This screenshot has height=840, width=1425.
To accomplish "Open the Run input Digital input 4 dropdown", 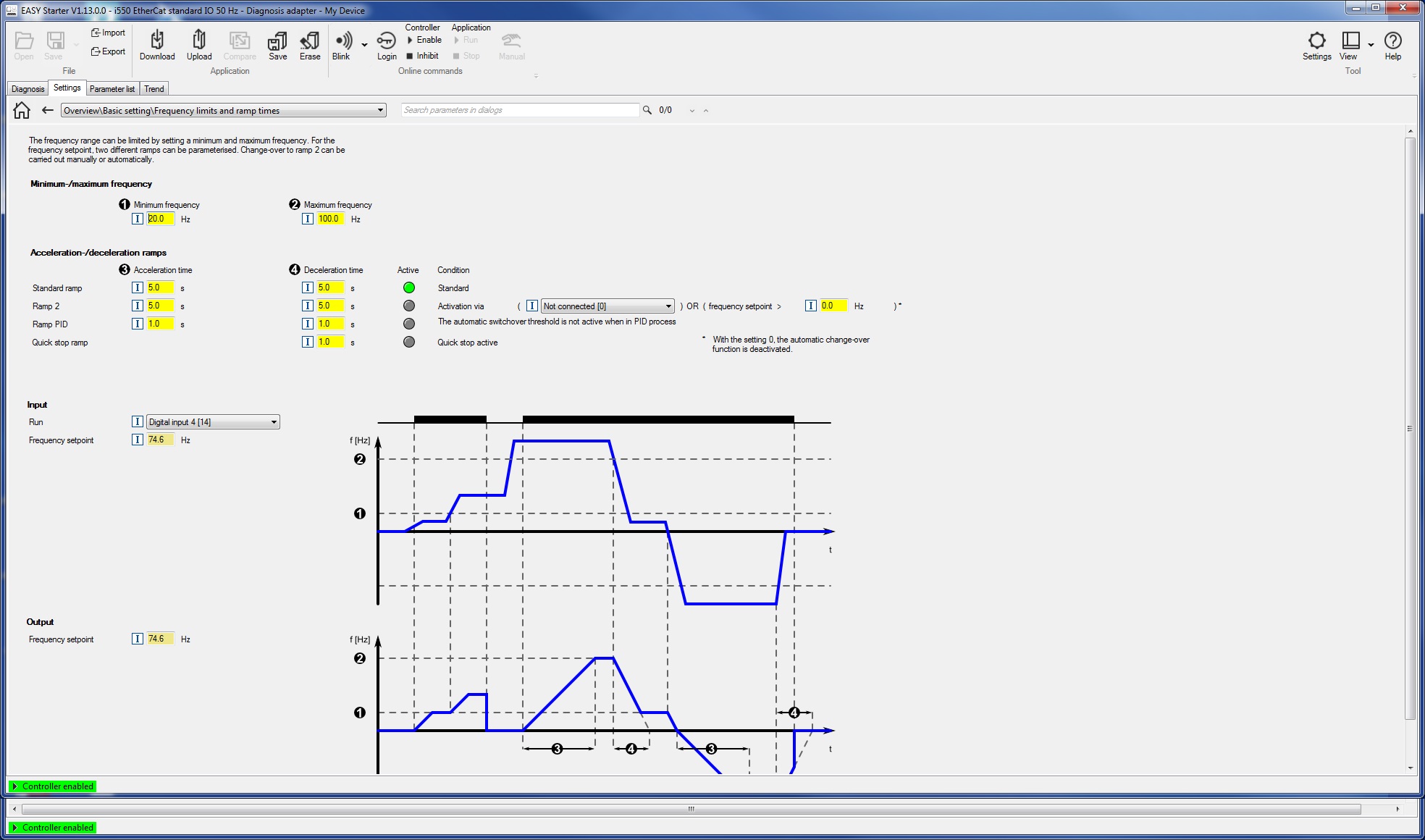I will (x=274, y=422).
